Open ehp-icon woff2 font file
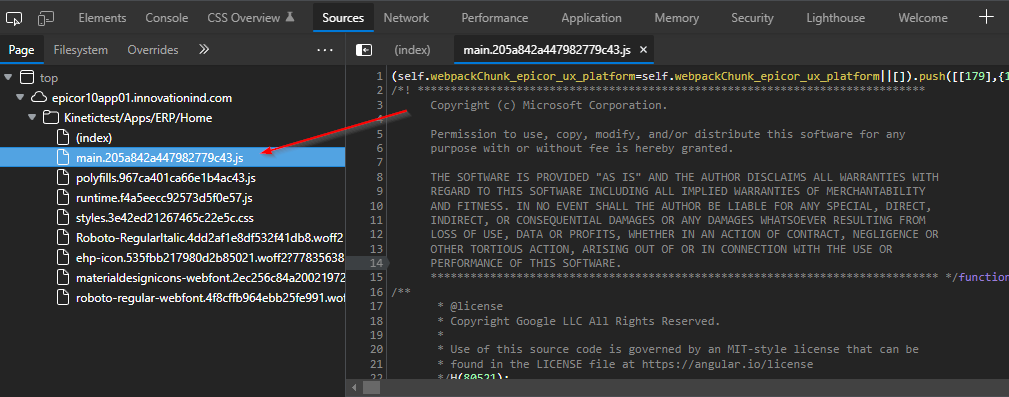The image size is (1009, 397). click(x=210, y=258)
